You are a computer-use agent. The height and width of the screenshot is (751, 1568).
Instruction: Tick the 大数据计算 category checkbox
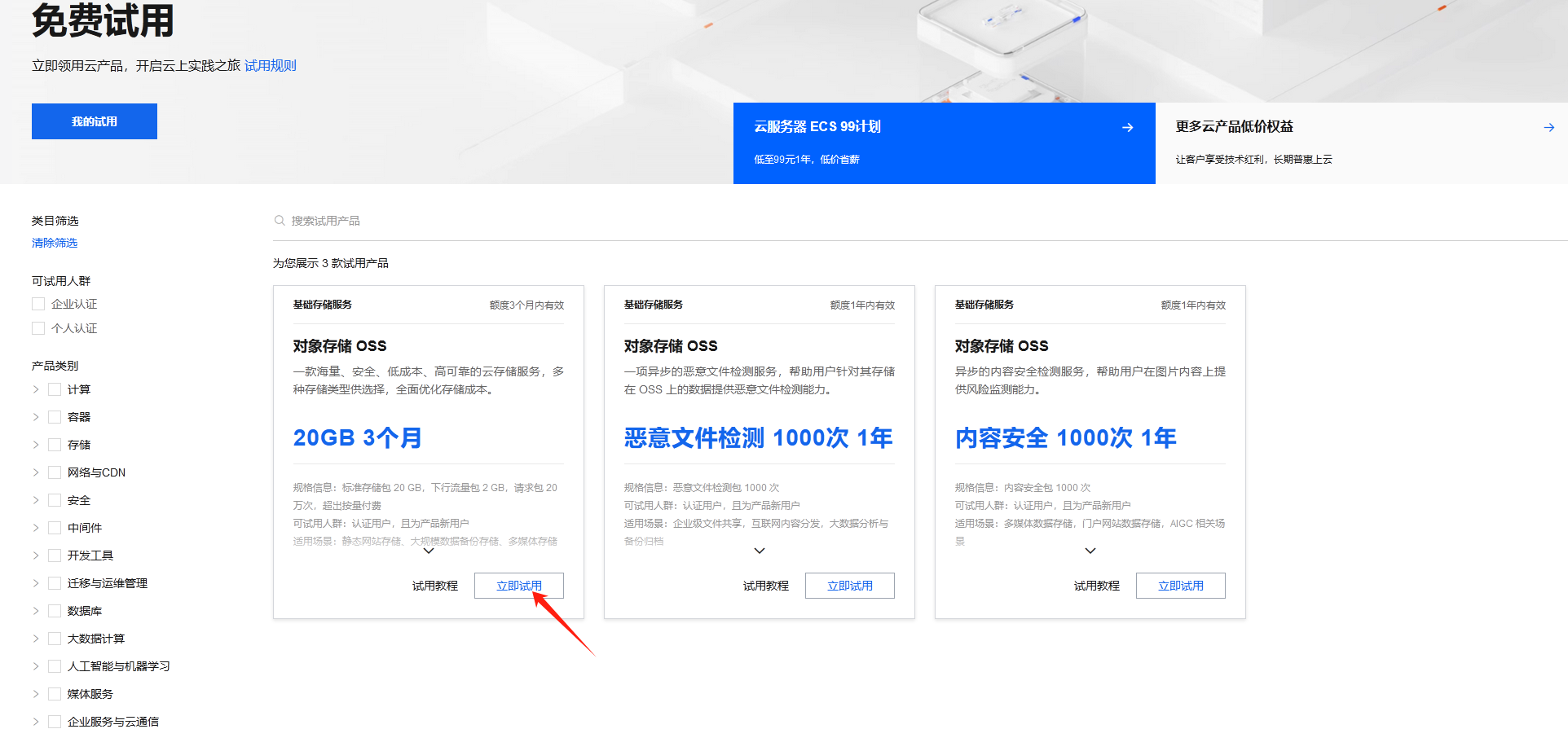[55, 639]
